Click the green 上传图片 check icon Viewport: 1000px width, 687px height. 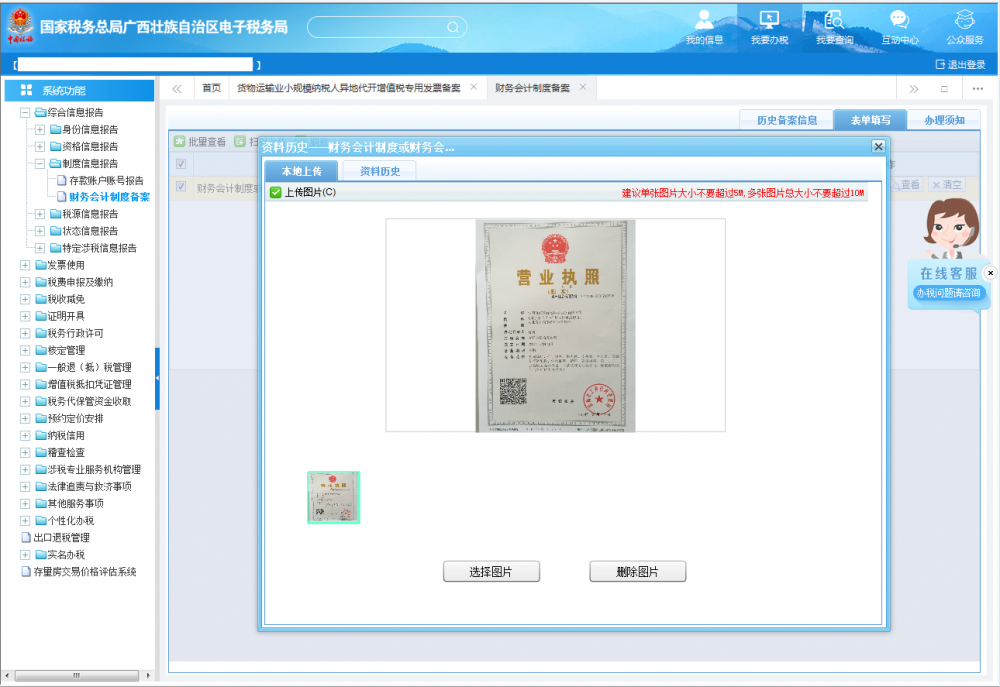coord(275,192)
